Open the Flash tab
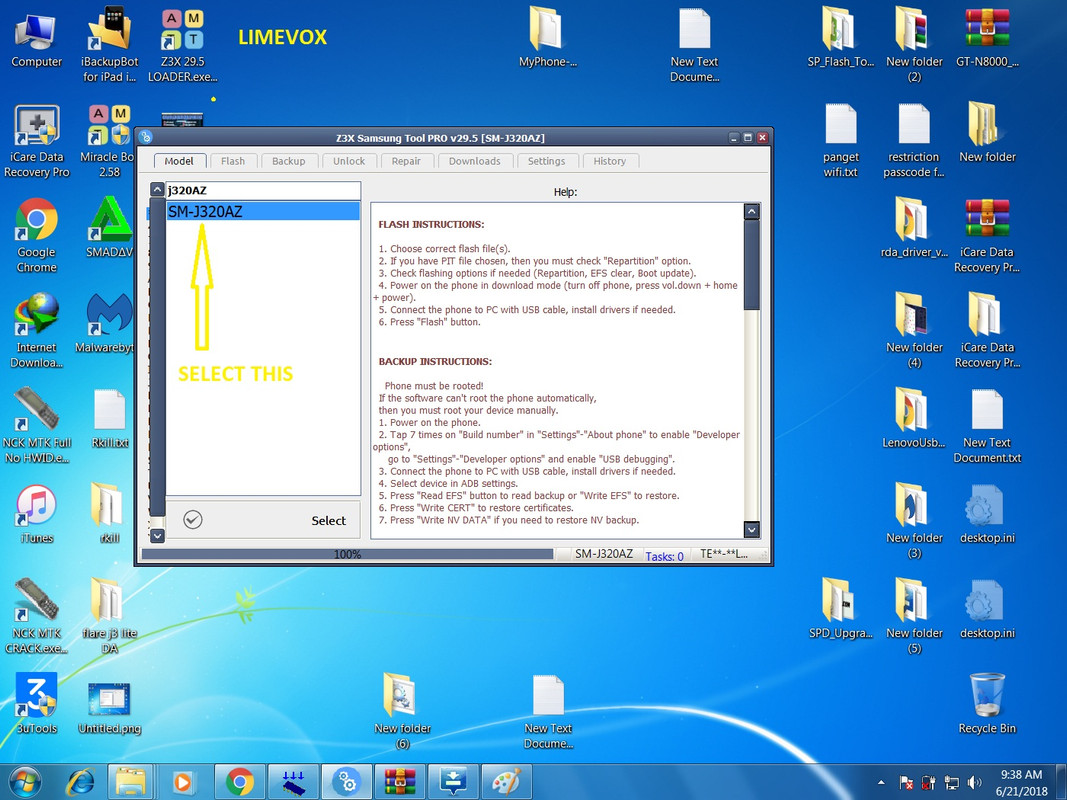This screenshot has width=1067, height=800. tap(233, 161)
